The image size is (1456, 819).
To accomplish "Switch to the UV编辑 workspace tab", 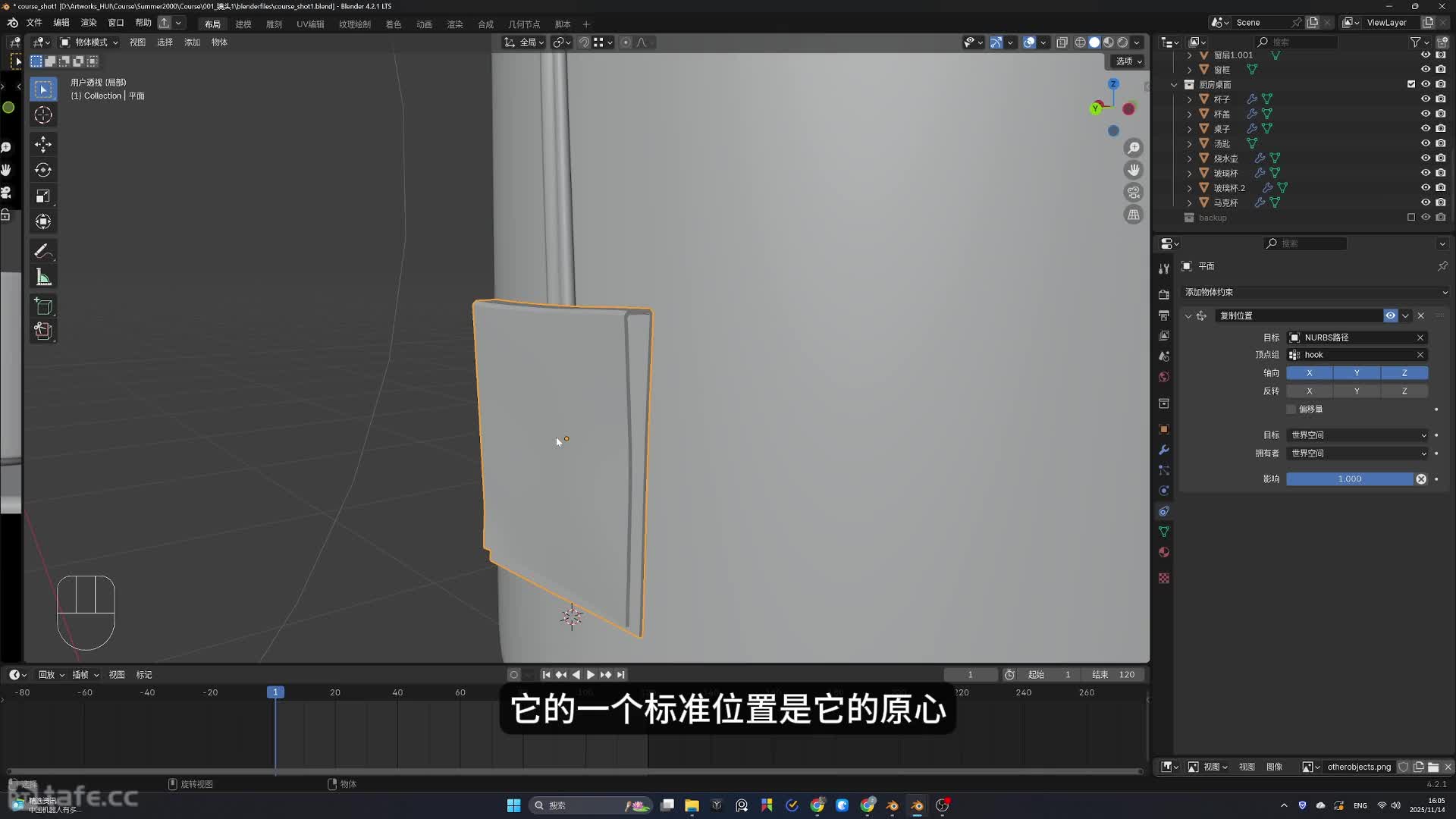I will (x=310, y=24).
